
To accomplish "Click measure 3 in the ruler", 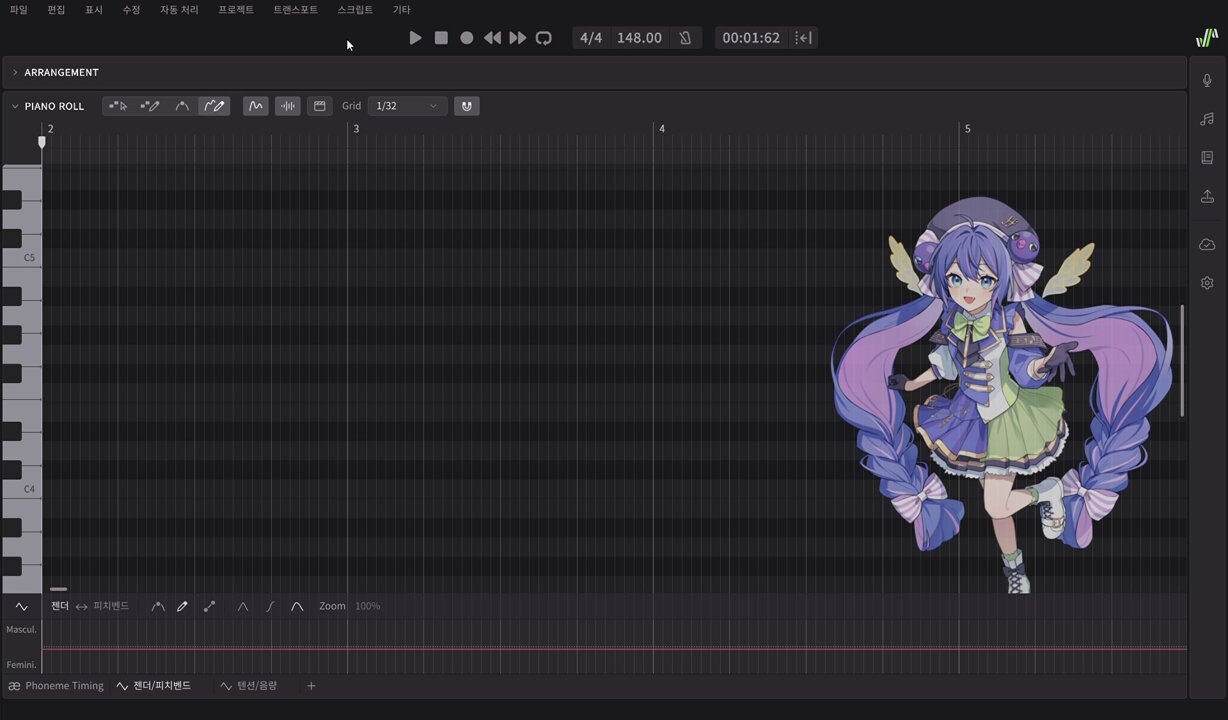I will point(356,129).
